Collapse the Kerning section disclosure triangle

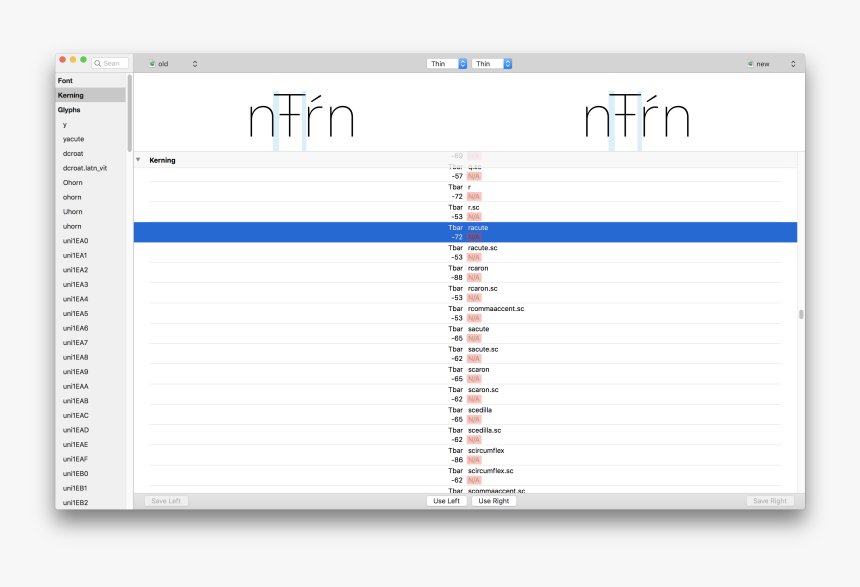click(x=138, y=160)
